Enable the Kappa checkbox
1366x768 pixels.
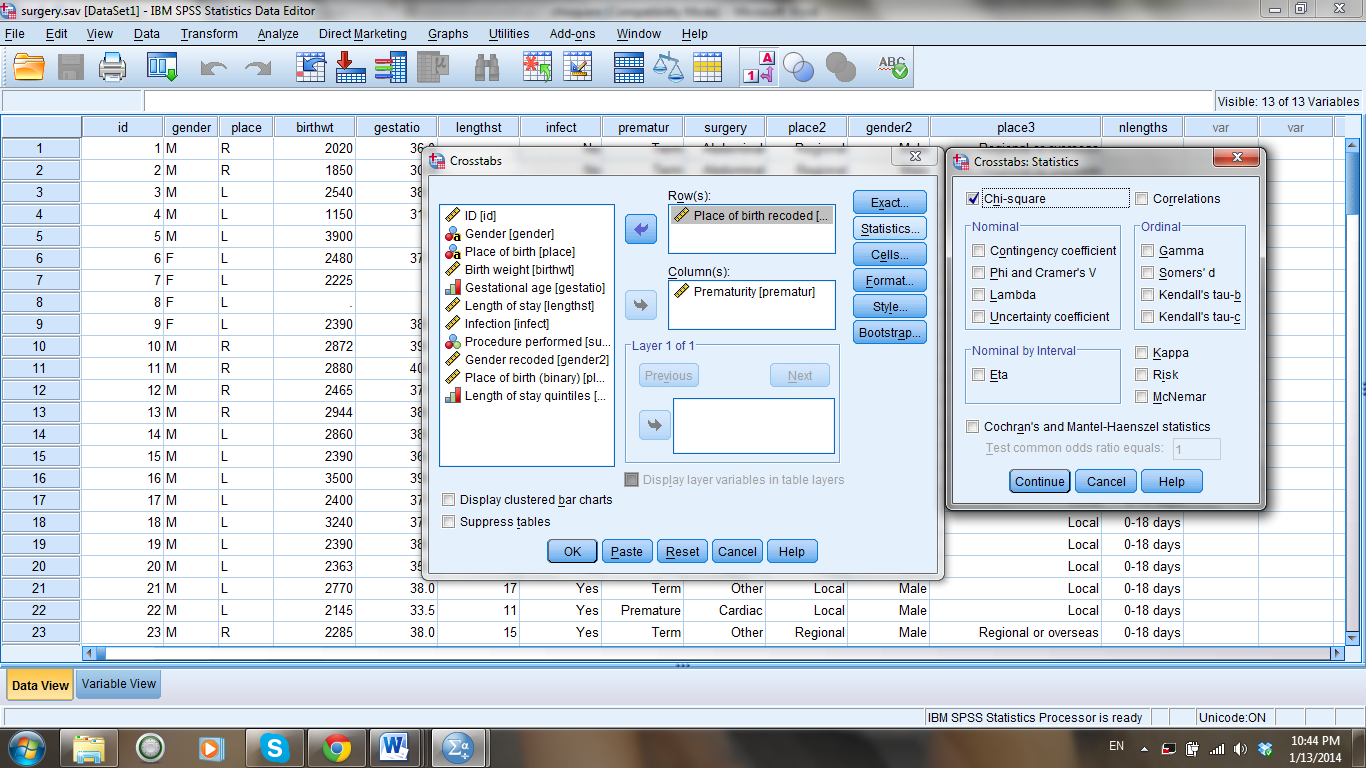click(1141, 353)
